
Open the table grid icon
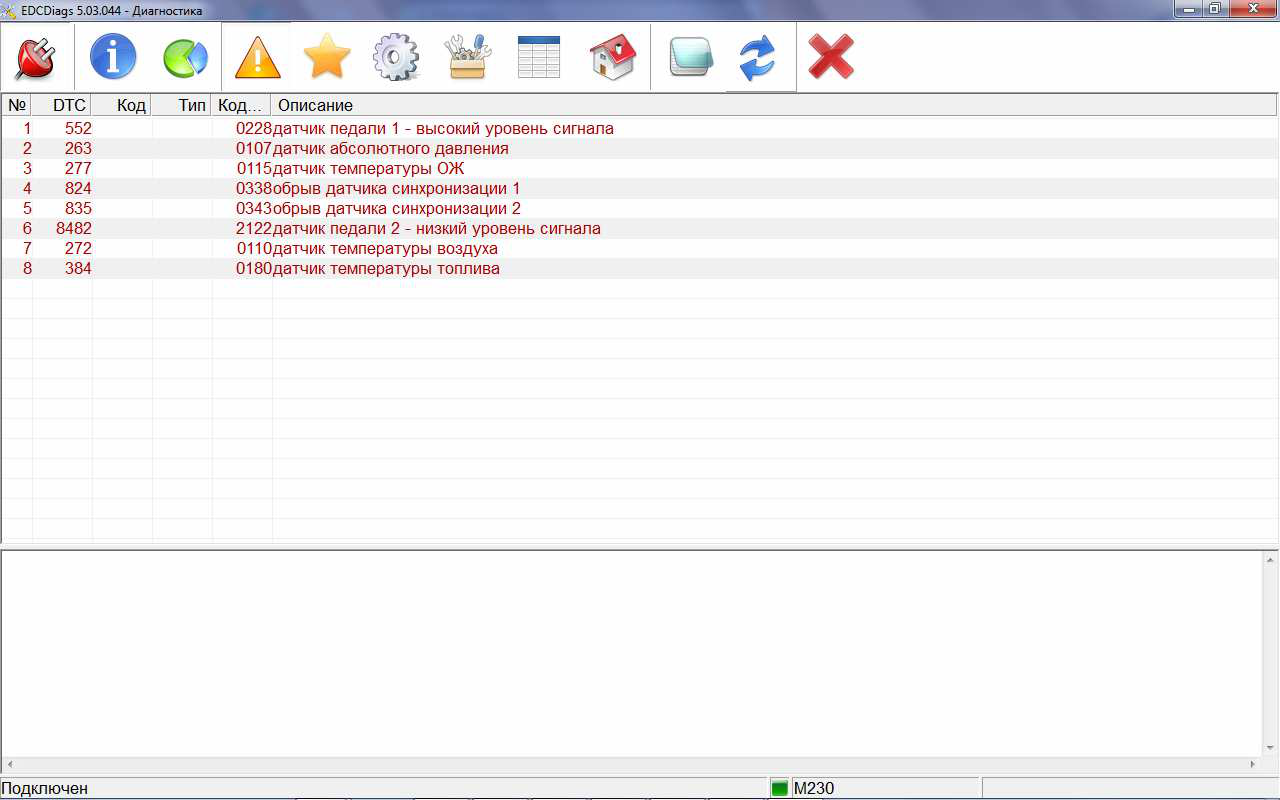[x=539, y=58]
